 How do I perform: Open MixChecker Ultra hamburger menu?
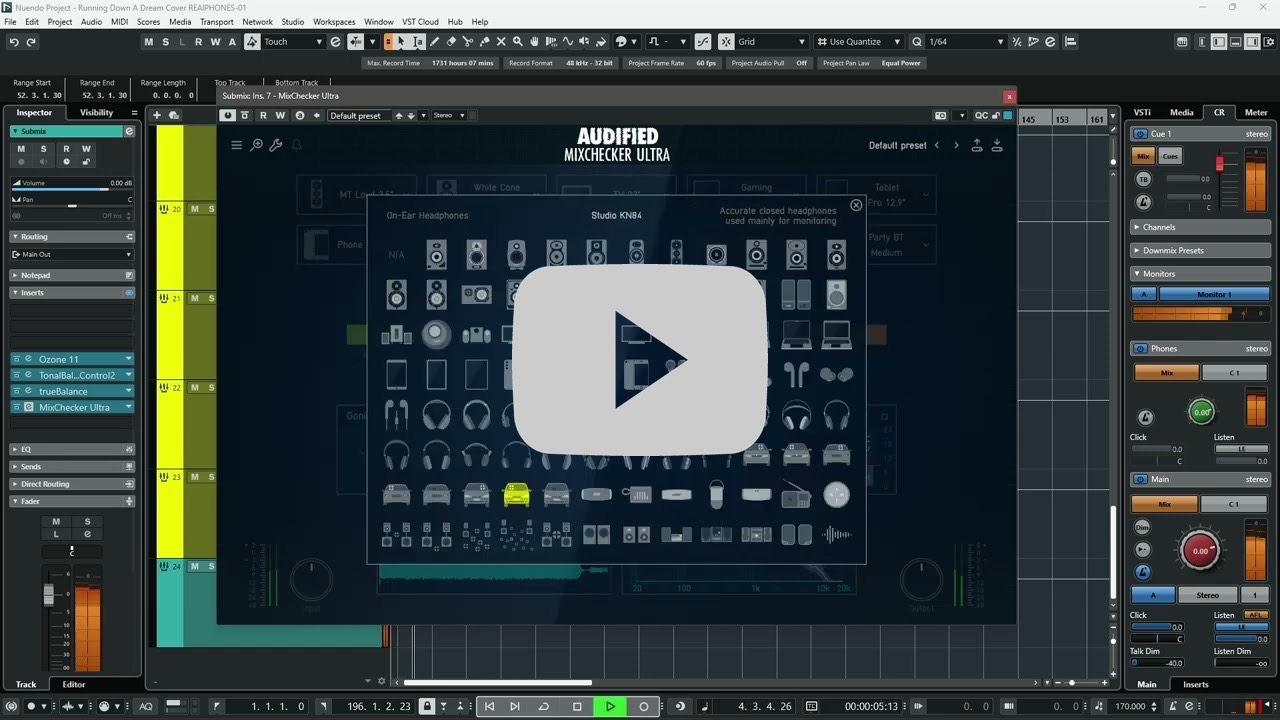click(237, 145)
